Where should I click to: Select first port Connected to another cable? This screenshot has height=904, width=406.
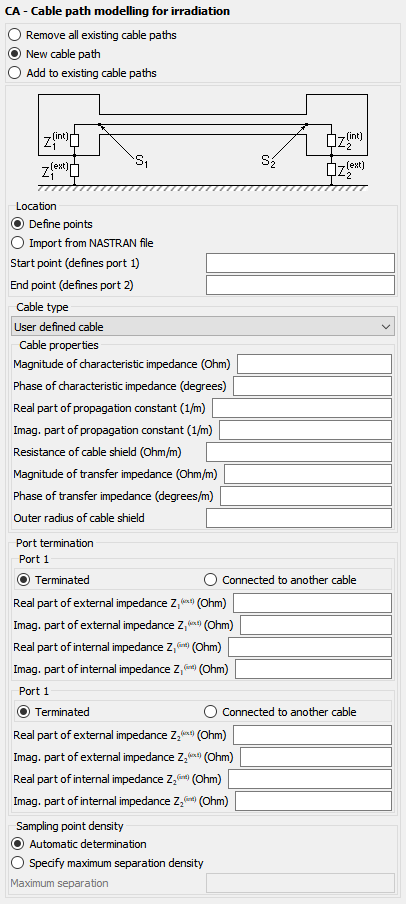point(281,580)
